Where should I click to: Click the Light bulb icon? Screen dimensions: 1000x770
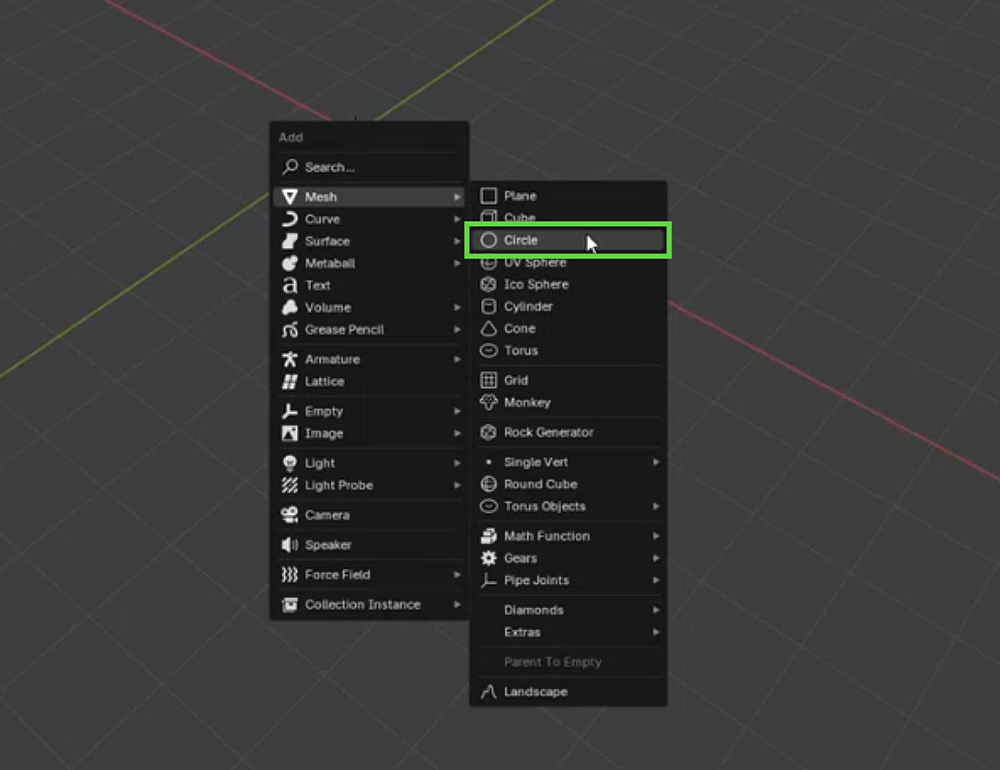pyautogui.click(x=290, y=463)
